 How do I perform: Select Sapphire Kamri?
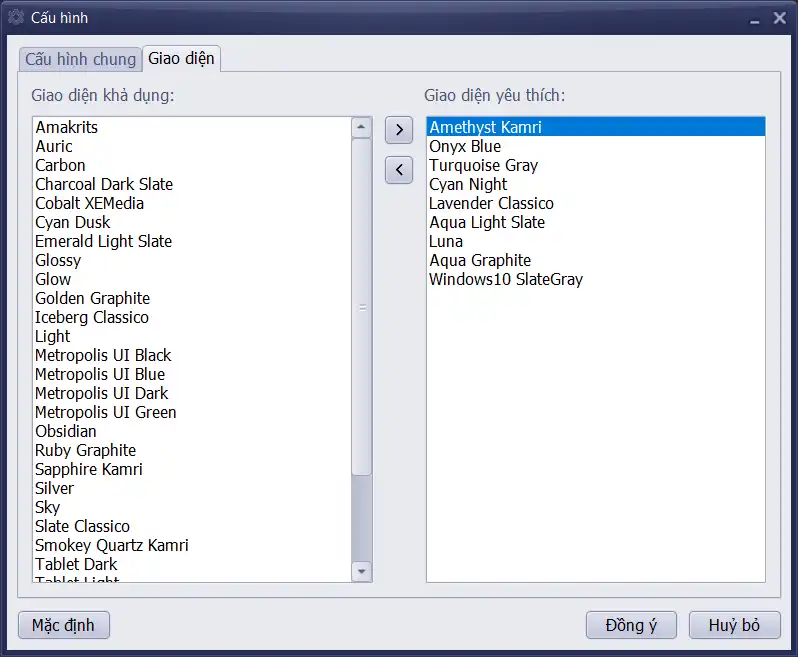point(192,469)
